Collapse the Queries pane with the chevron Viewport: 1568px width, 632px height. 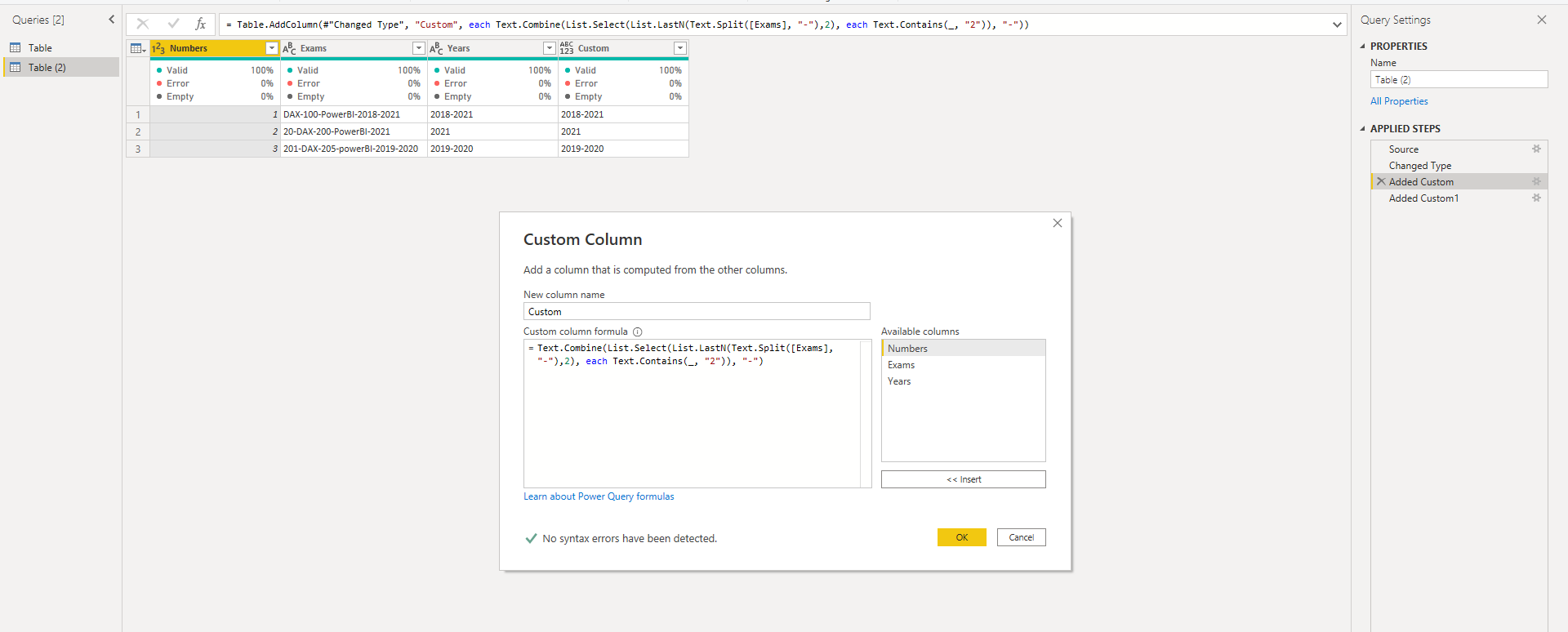(x=111, y=20)
